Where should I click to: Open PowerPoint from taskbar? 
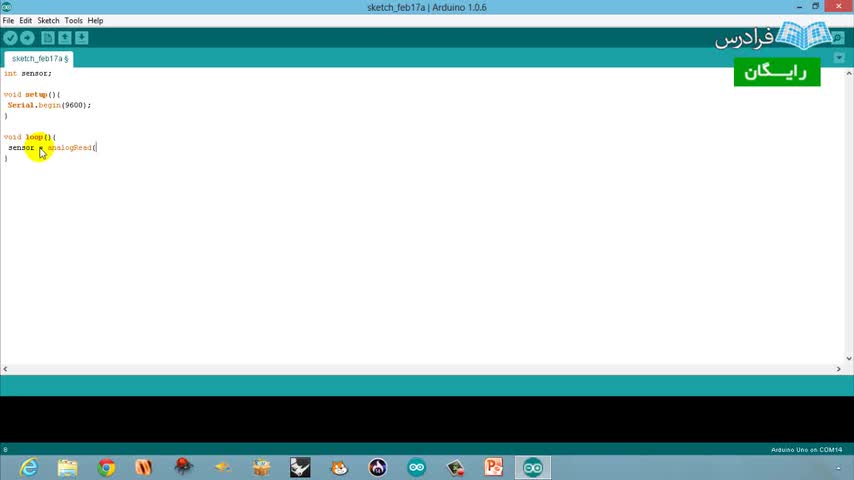click(x=494, y=467)
